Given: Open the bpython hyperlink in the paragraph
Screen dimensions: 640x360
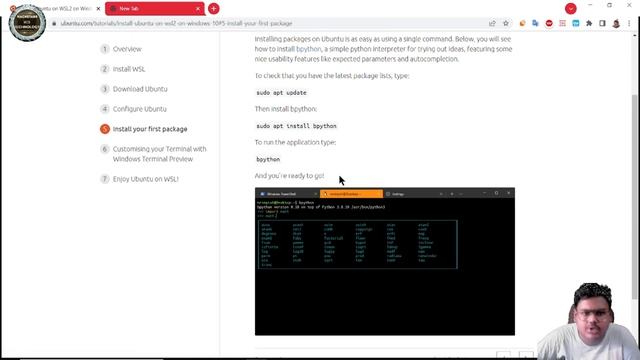Looking at the screenshot, I should point(309,49).
